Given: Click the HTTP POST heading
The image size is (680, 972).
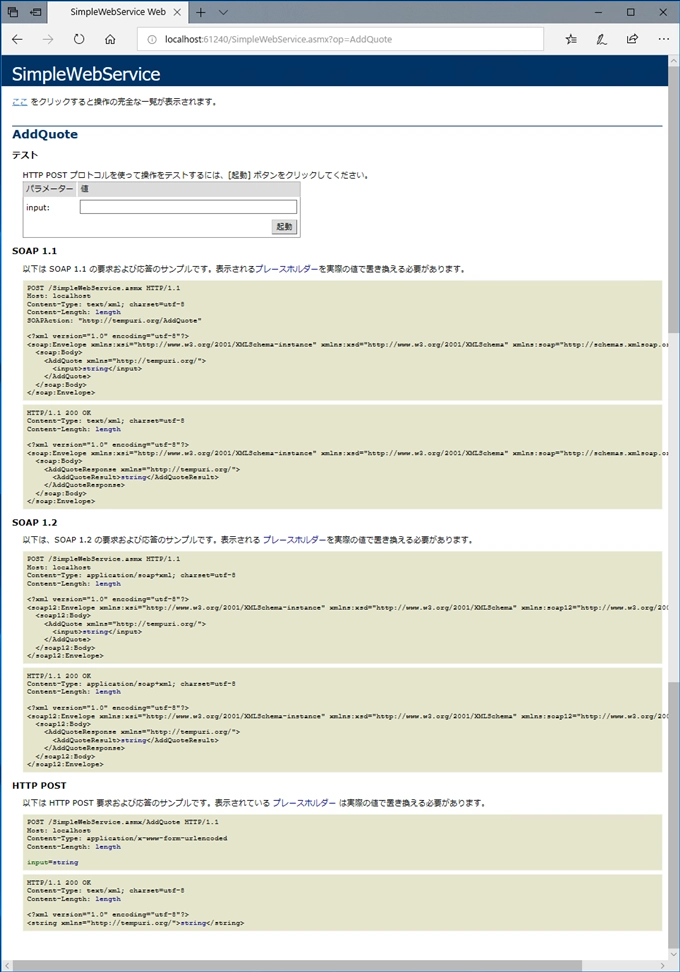Looking at the screenshot, I should (39, 785).
